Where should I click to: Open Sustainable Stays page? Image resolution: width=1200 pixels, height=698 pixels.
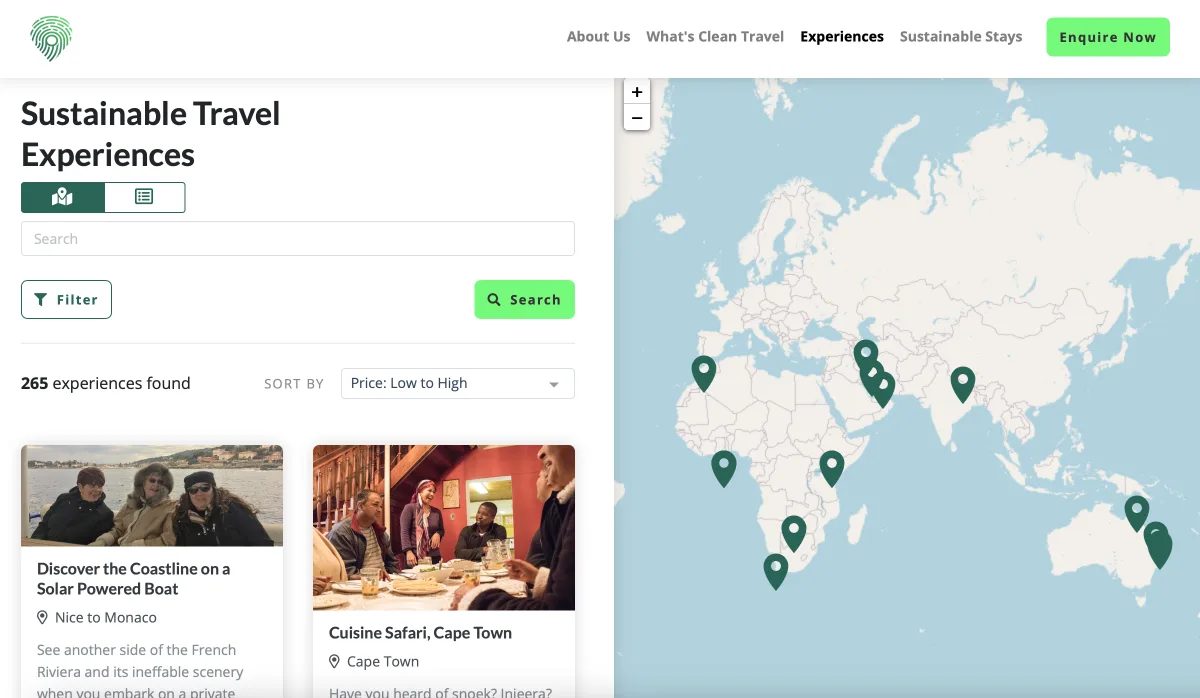point(961,37)
